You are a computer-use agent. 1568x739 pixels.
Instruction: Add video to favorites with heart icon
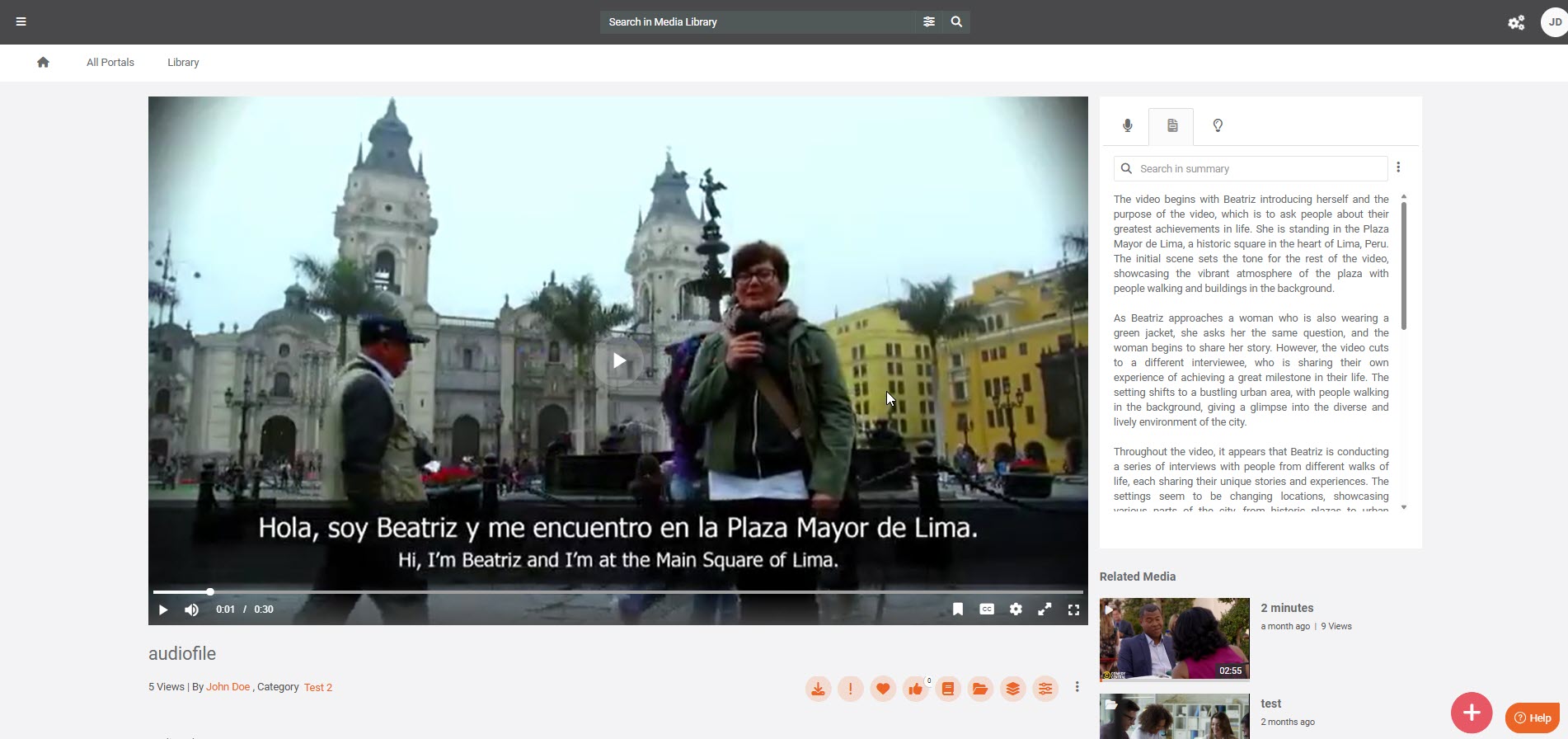point(883,689)
